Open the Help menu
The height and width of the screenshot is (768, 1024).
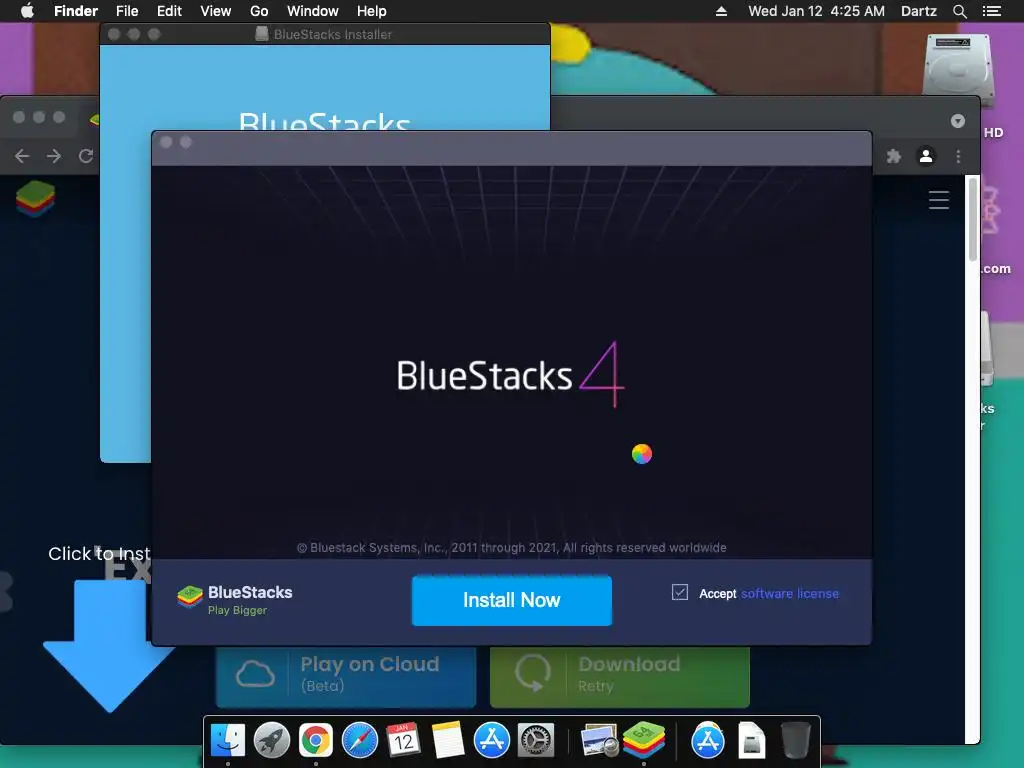[x=372, y=11]
